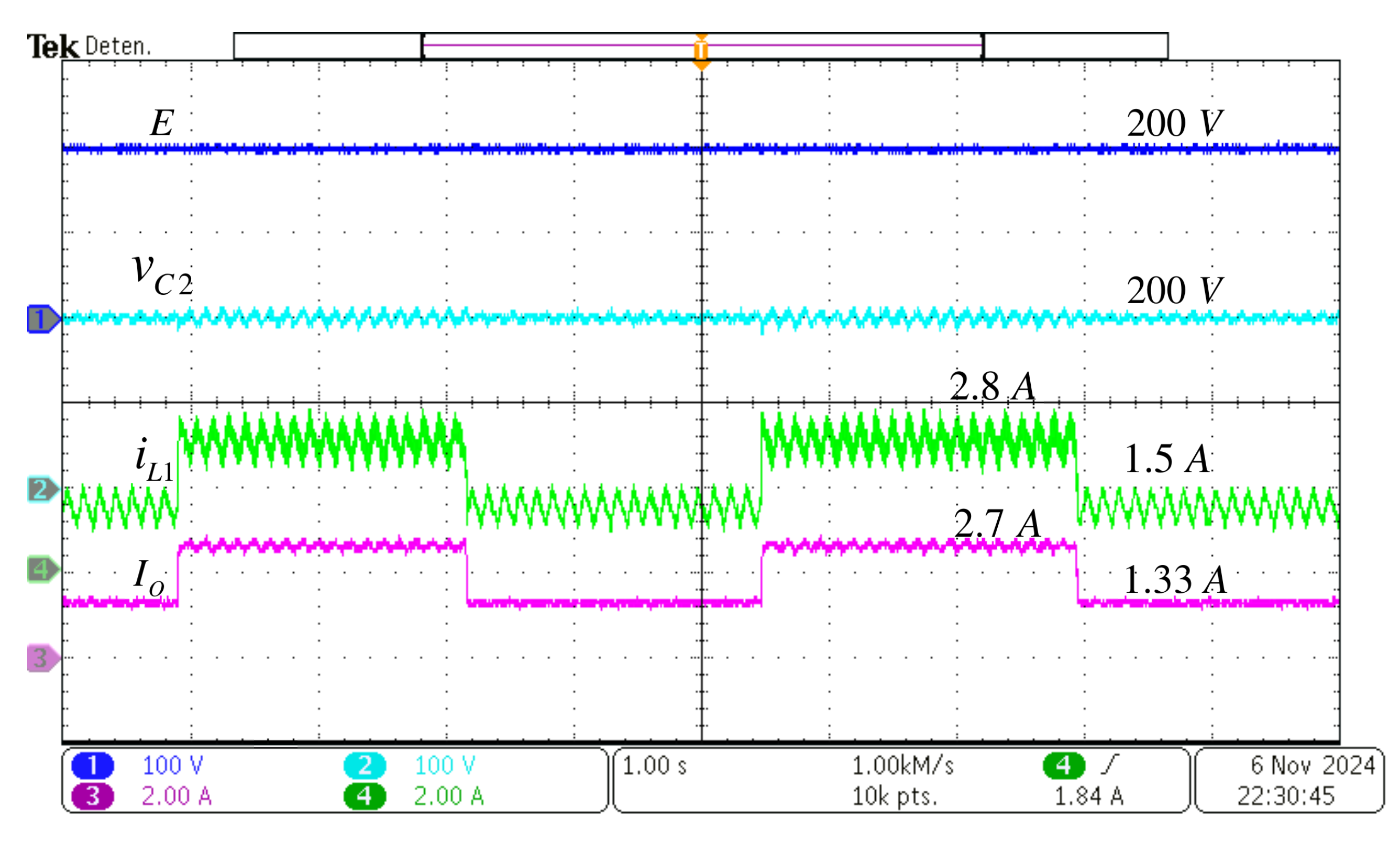The image size is (1400, 842).
Task: Click the '1.5 A' annotation
Action: (1167, 459)
